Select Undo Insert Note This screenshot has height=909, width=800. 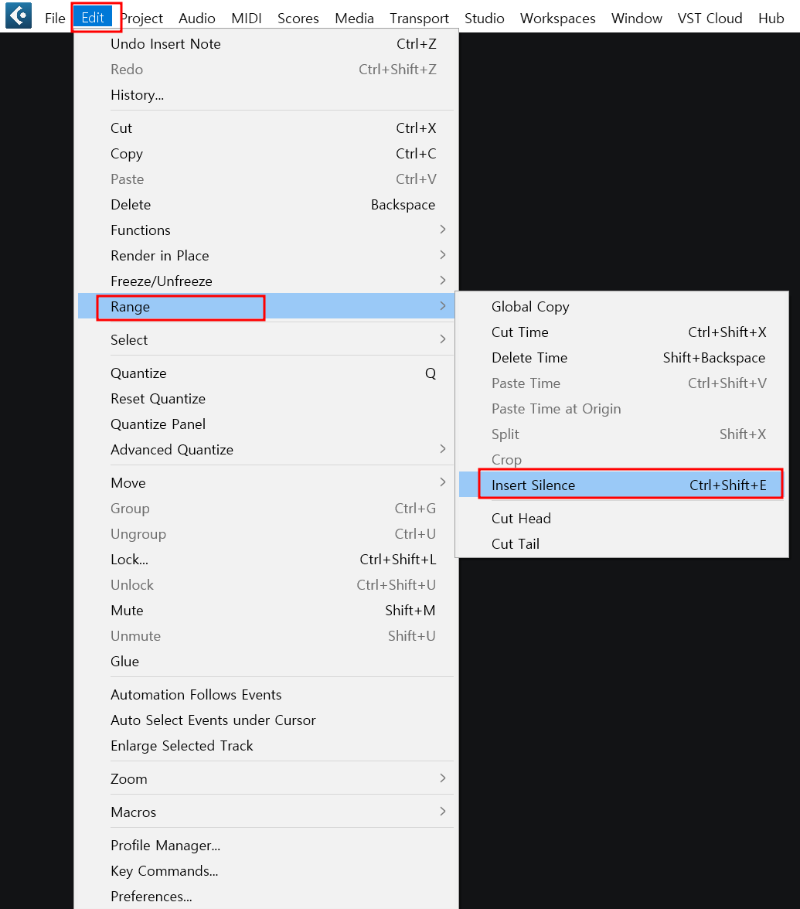(x=267, y=43)
